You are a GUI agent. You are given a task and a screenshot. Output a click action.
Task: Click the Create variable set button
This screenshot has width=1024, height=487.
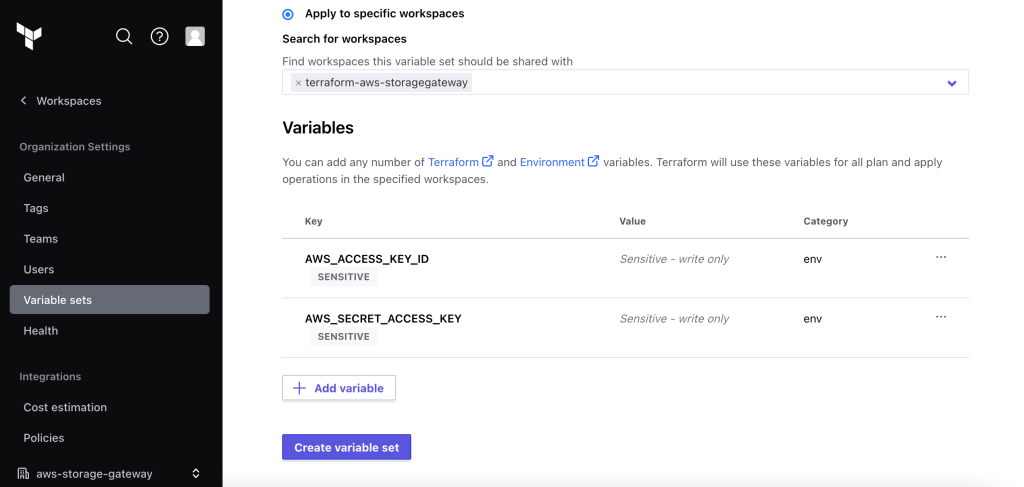(346, 447)
